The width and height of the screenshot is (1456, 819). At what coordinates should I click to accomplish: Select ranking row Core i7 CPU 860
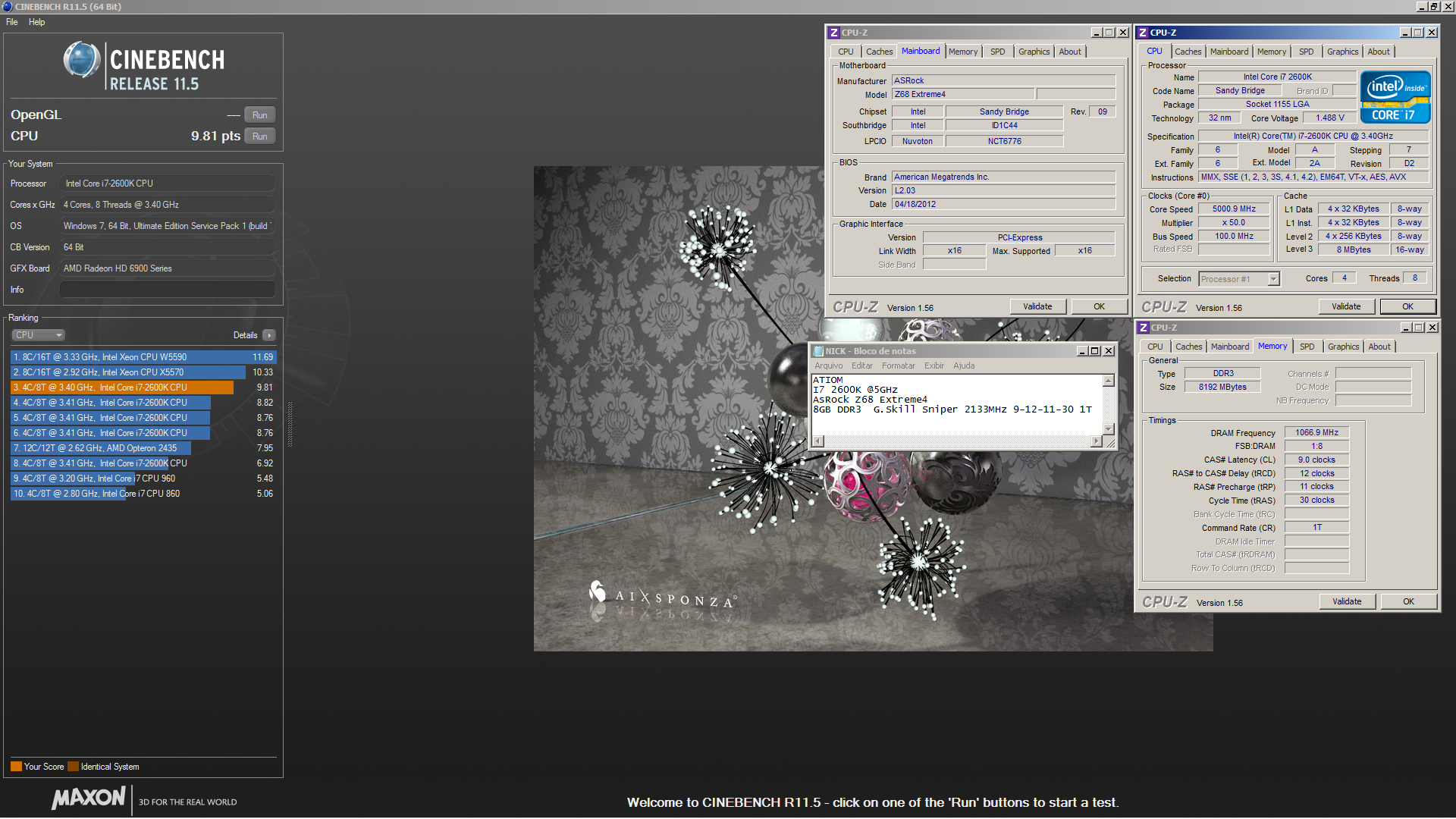(143, 494)
